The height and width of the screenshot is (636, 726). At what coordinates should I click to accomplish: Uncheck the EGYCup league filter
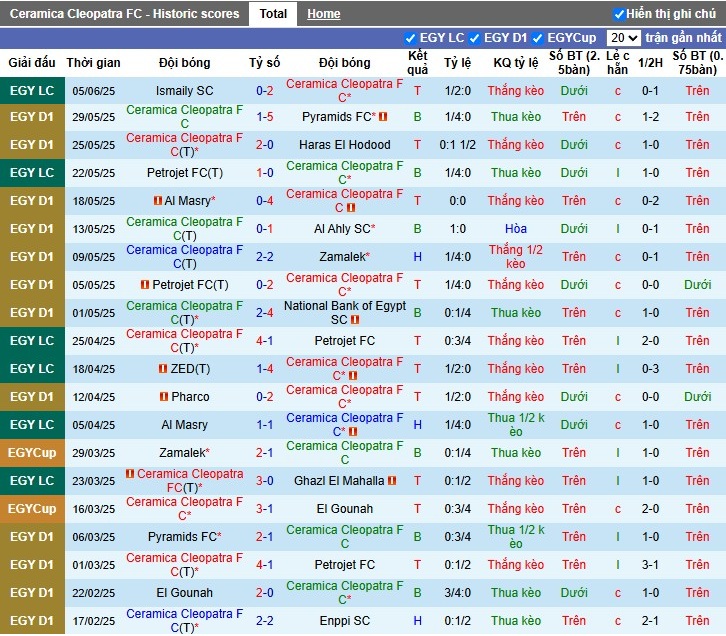pos(537,38)
